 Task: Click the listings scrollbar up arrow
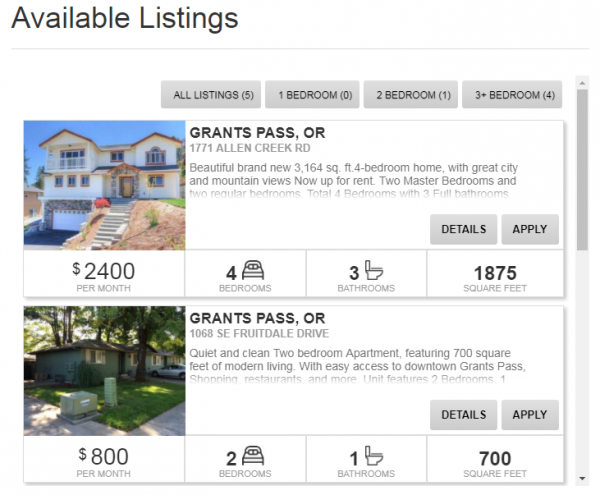tap(583, 82)
